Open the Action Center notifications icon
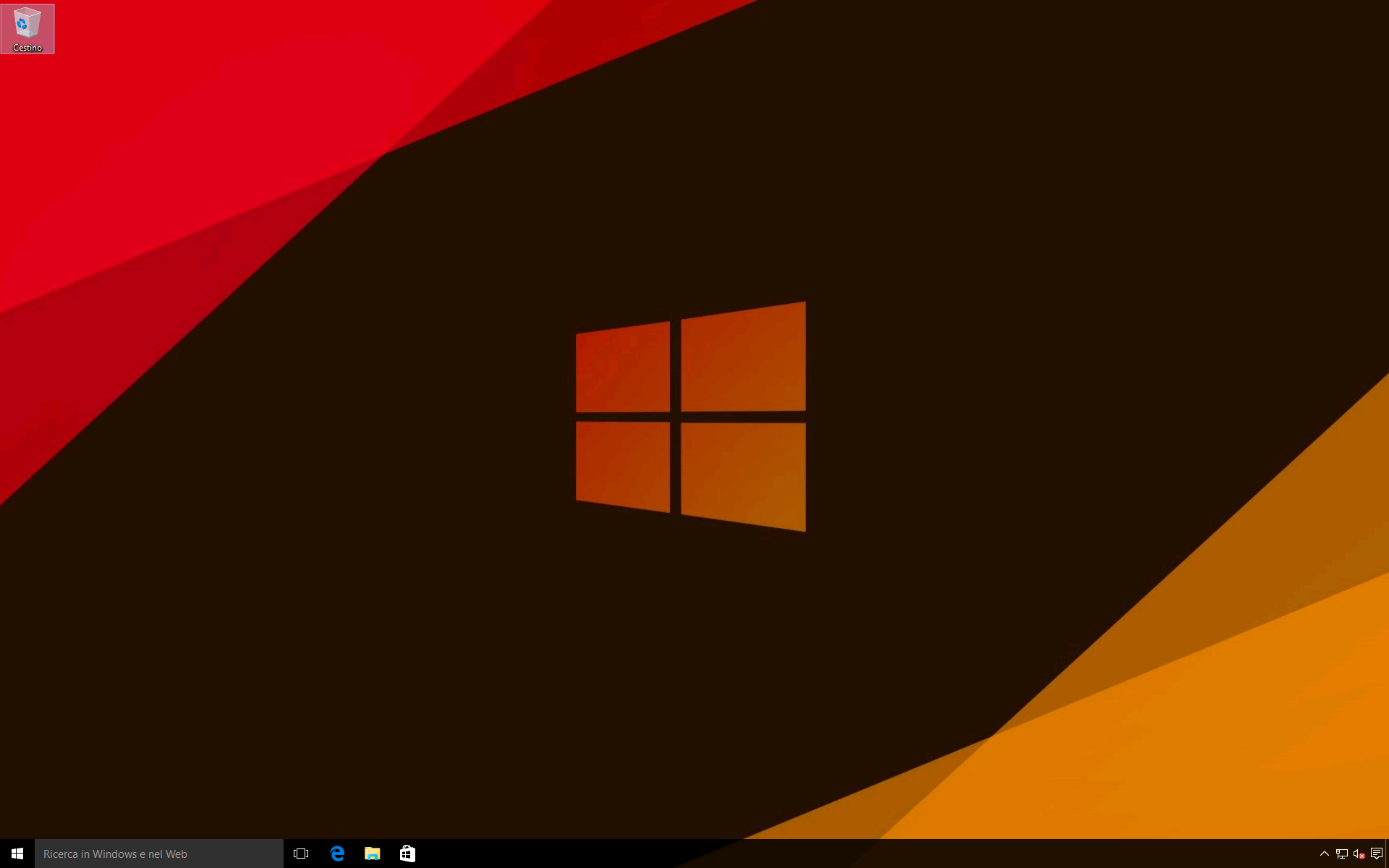The height and width of the screenshot is (868, 1389). 1377,854
